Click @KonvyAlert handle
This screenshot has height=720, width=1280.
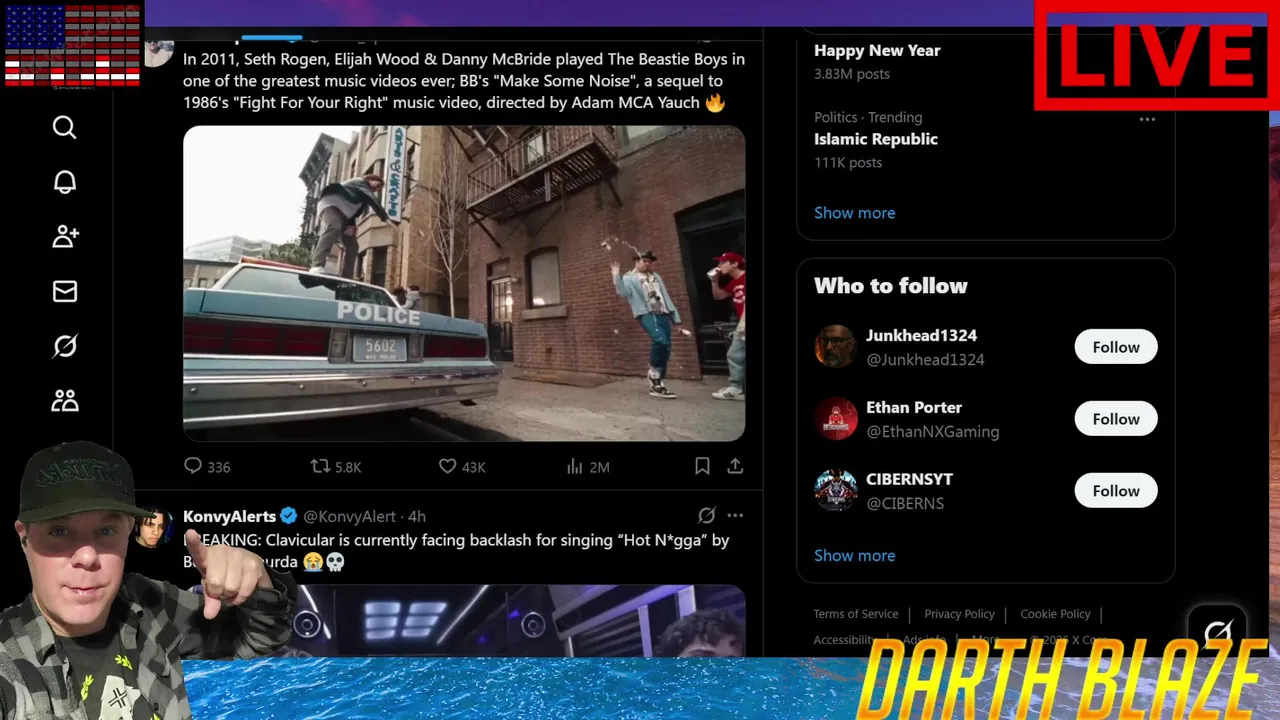[x=349, y=516]
